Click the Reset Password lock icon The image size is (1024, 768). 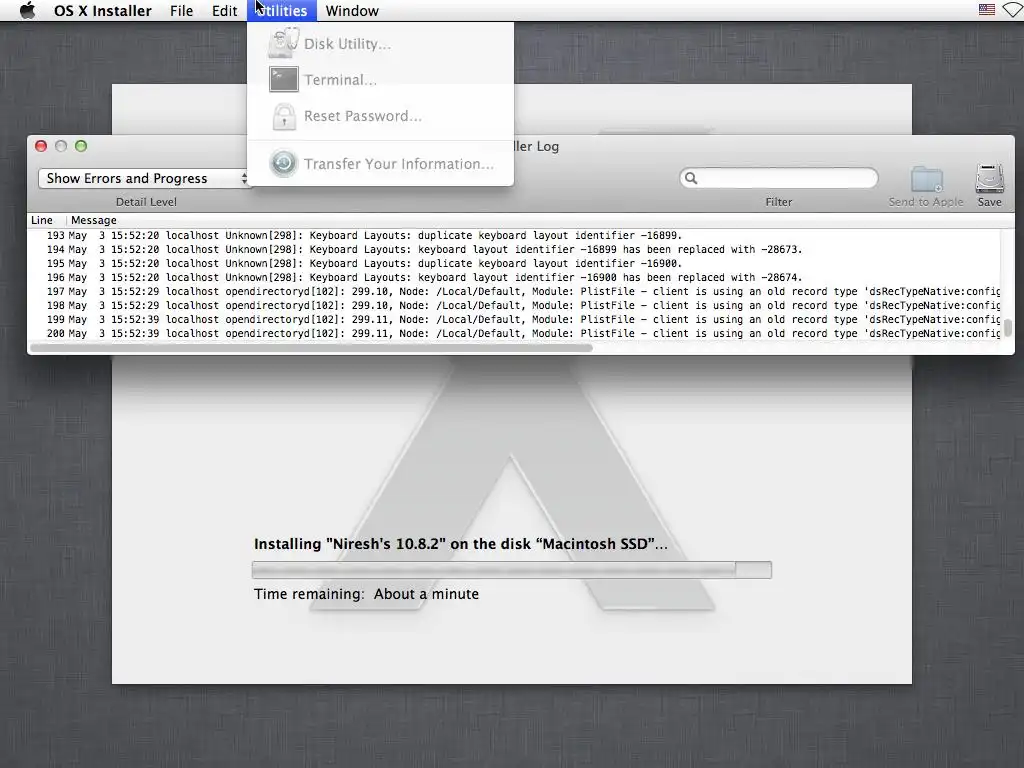pyautogui.click(x=283, y=116)
